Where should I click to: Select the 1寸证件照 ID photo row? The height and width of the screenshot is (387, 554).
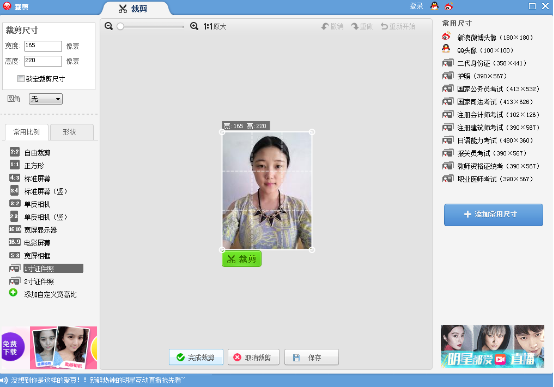46,269
